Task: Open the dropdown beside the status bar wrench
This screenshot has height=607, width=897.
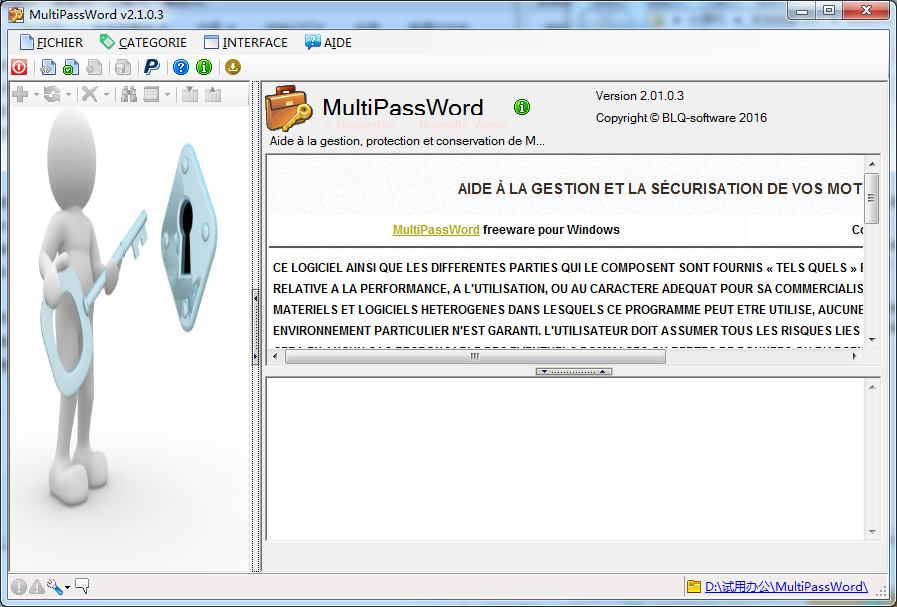Action: point(68,587)
